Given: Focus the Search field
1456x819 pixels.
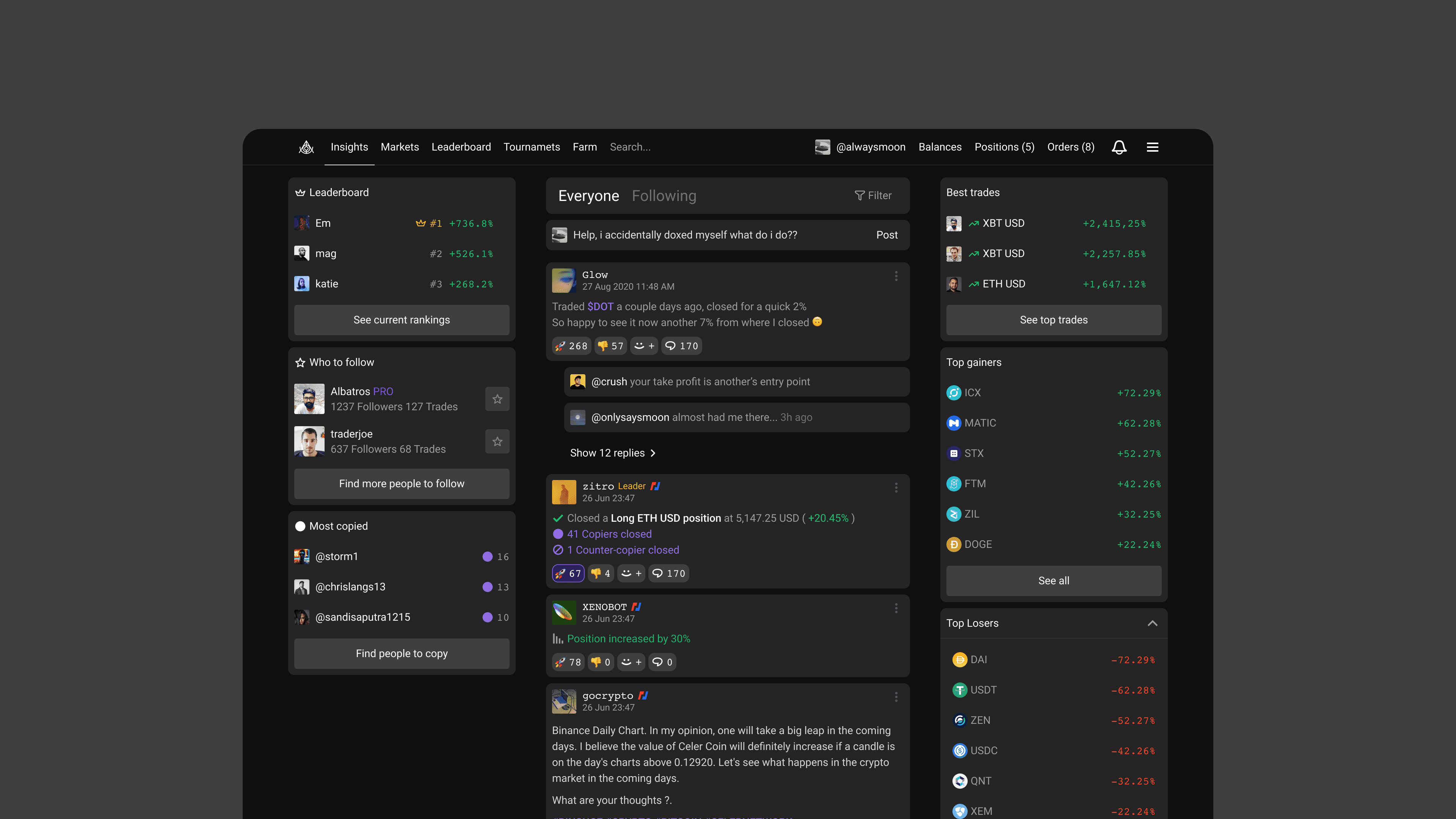Looking at the screenshot, I should click(x=630, y=147).
